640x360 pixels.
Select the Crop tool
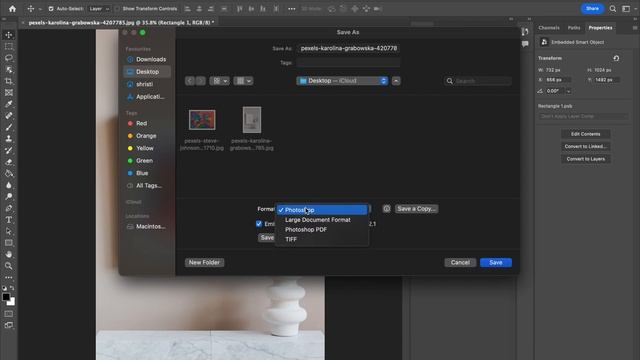[9, 81]
